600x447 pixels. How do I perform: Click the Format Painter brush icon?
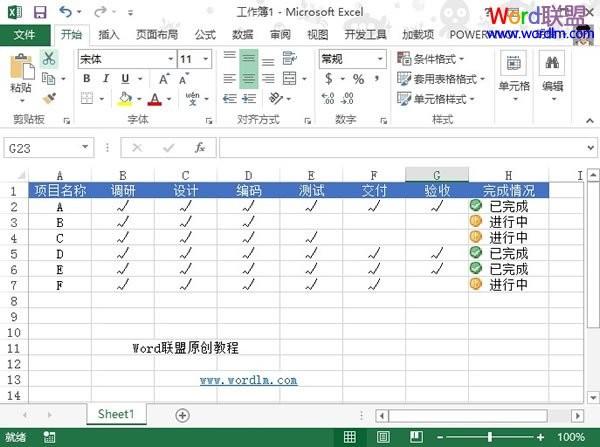pyautogui.click(x=48, y=98)
